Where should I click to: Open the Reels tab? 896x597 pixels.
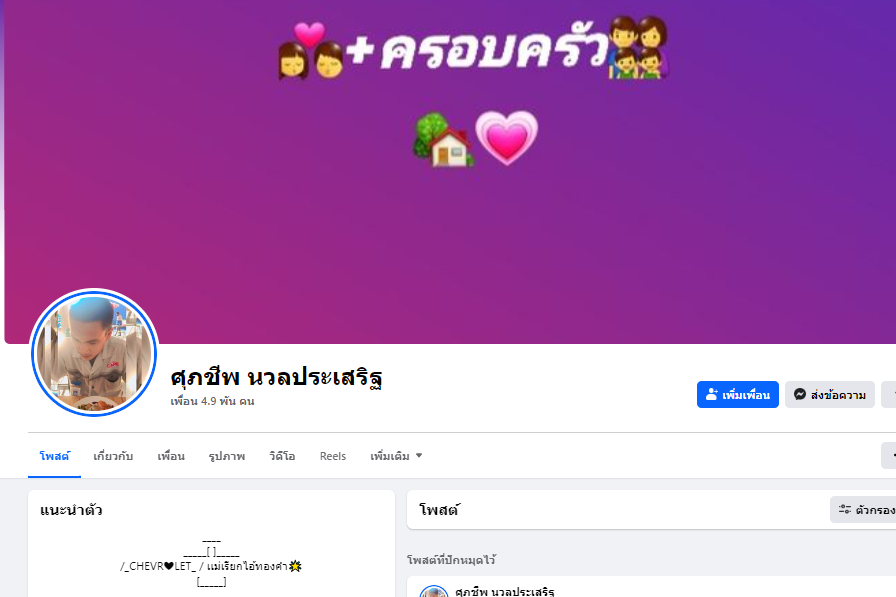(333, 456)
